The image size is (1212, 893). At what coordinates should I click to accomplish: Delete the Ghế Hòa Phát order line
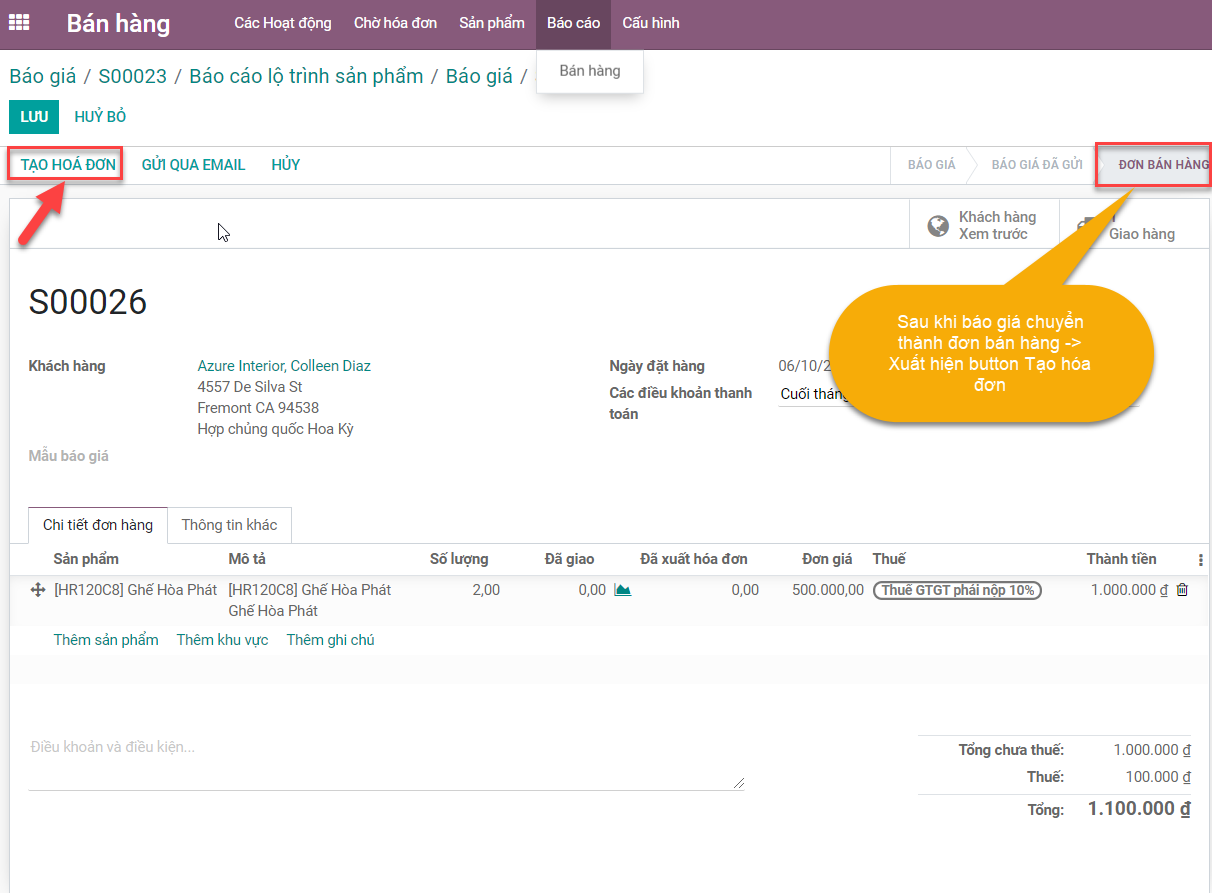pos(1182,590)
